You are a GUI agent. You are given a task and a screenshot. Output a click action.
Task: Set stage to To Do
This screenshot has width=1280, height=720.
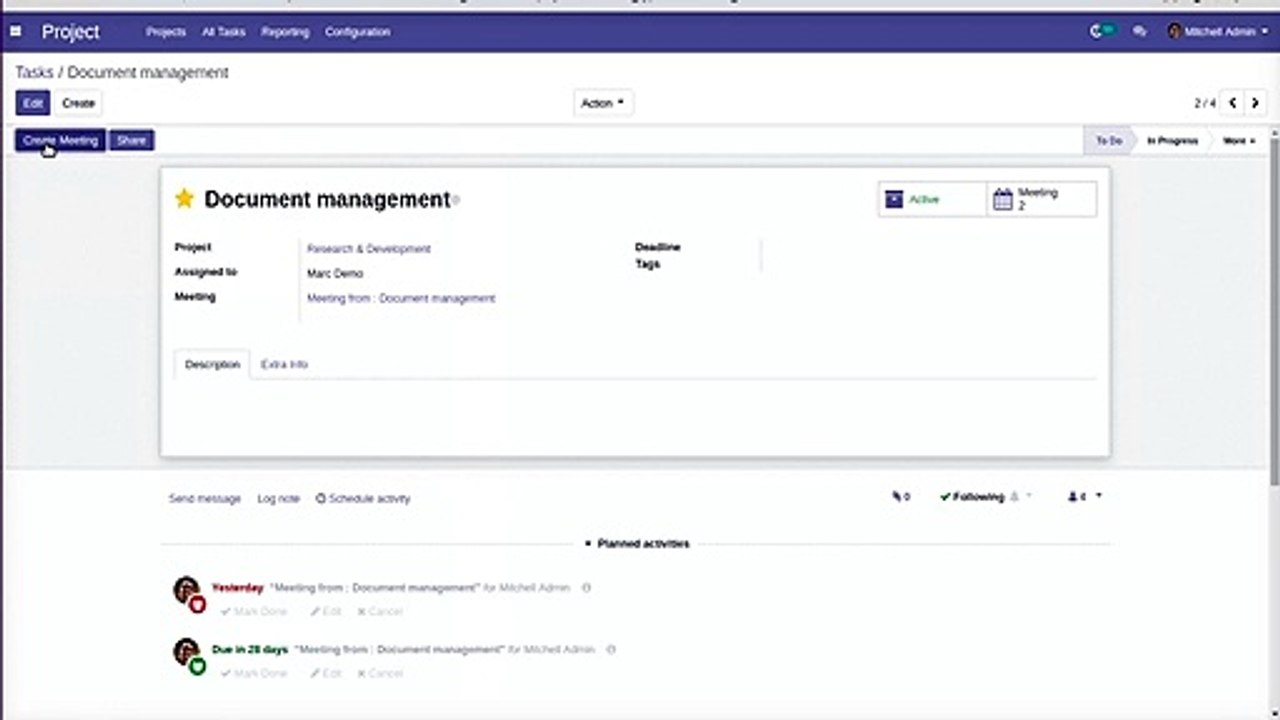(1109, 141)
